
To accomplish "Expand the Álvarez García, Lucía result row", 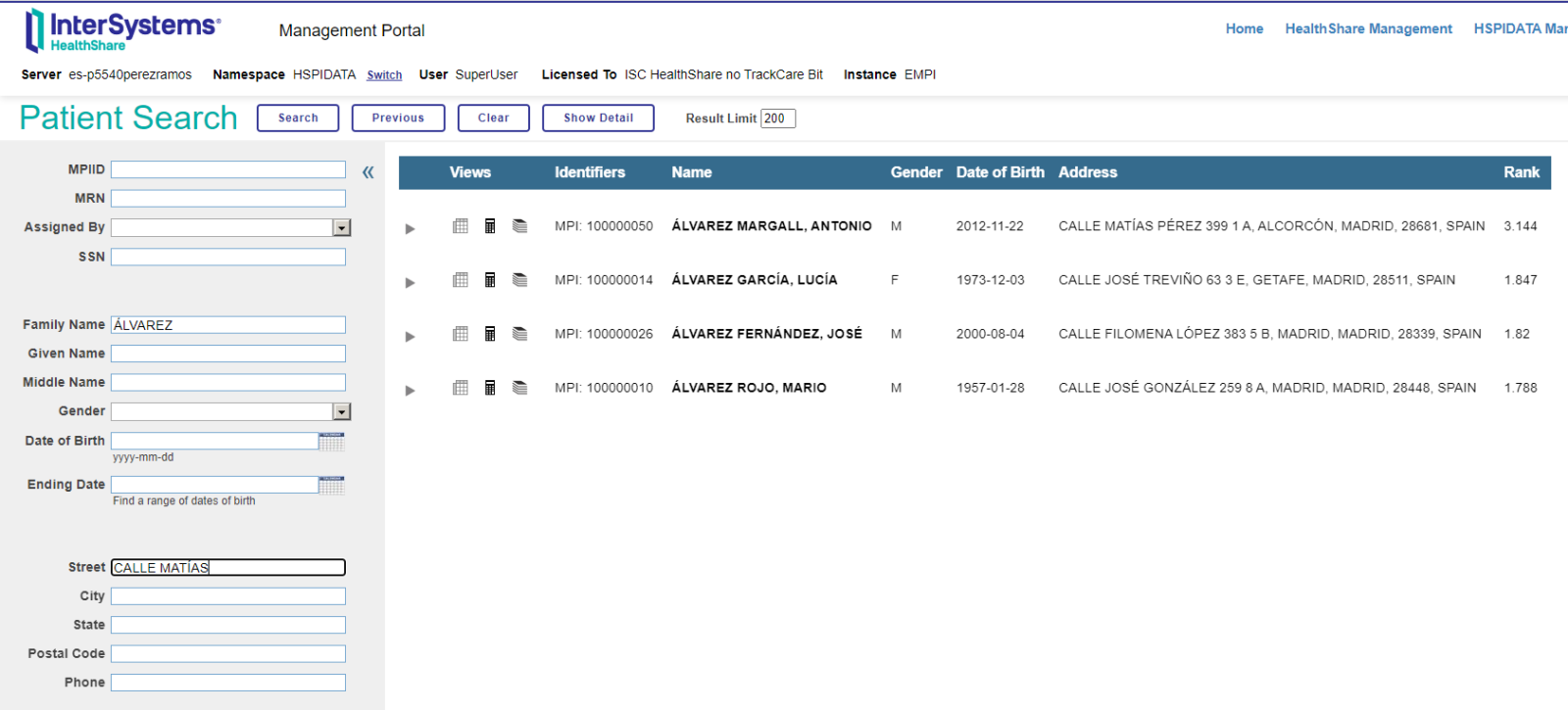I will point(411,282).
